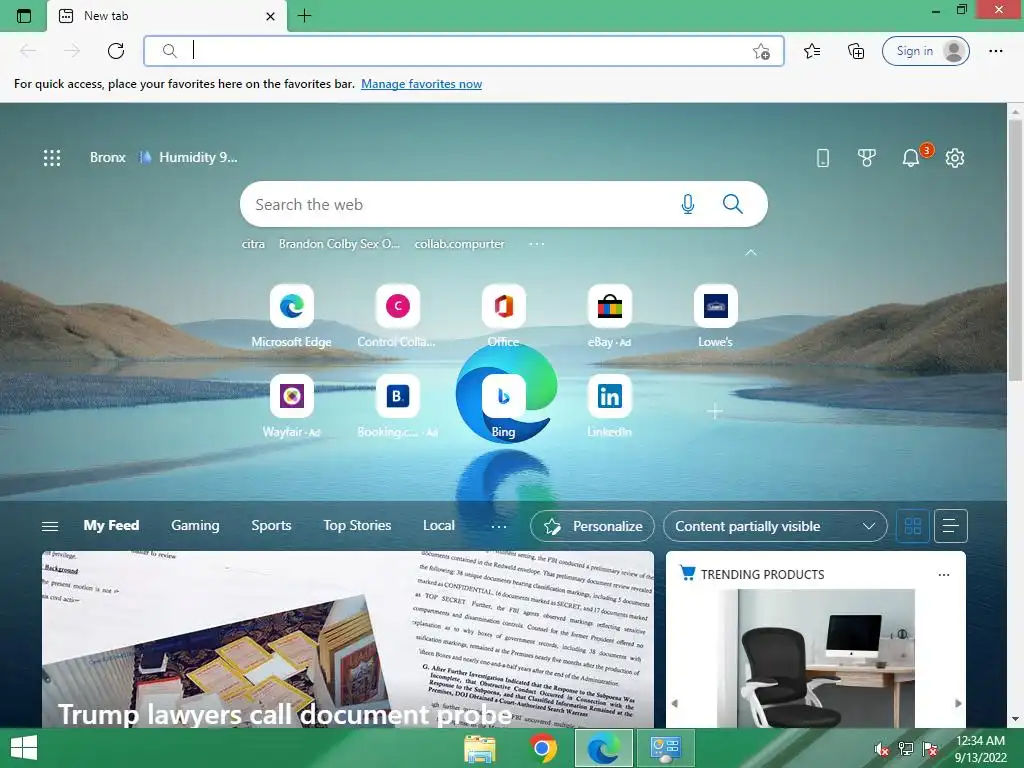Screen dimensions: 1024x768
Task: Open page settings gear icon
Action: (955, 157)
